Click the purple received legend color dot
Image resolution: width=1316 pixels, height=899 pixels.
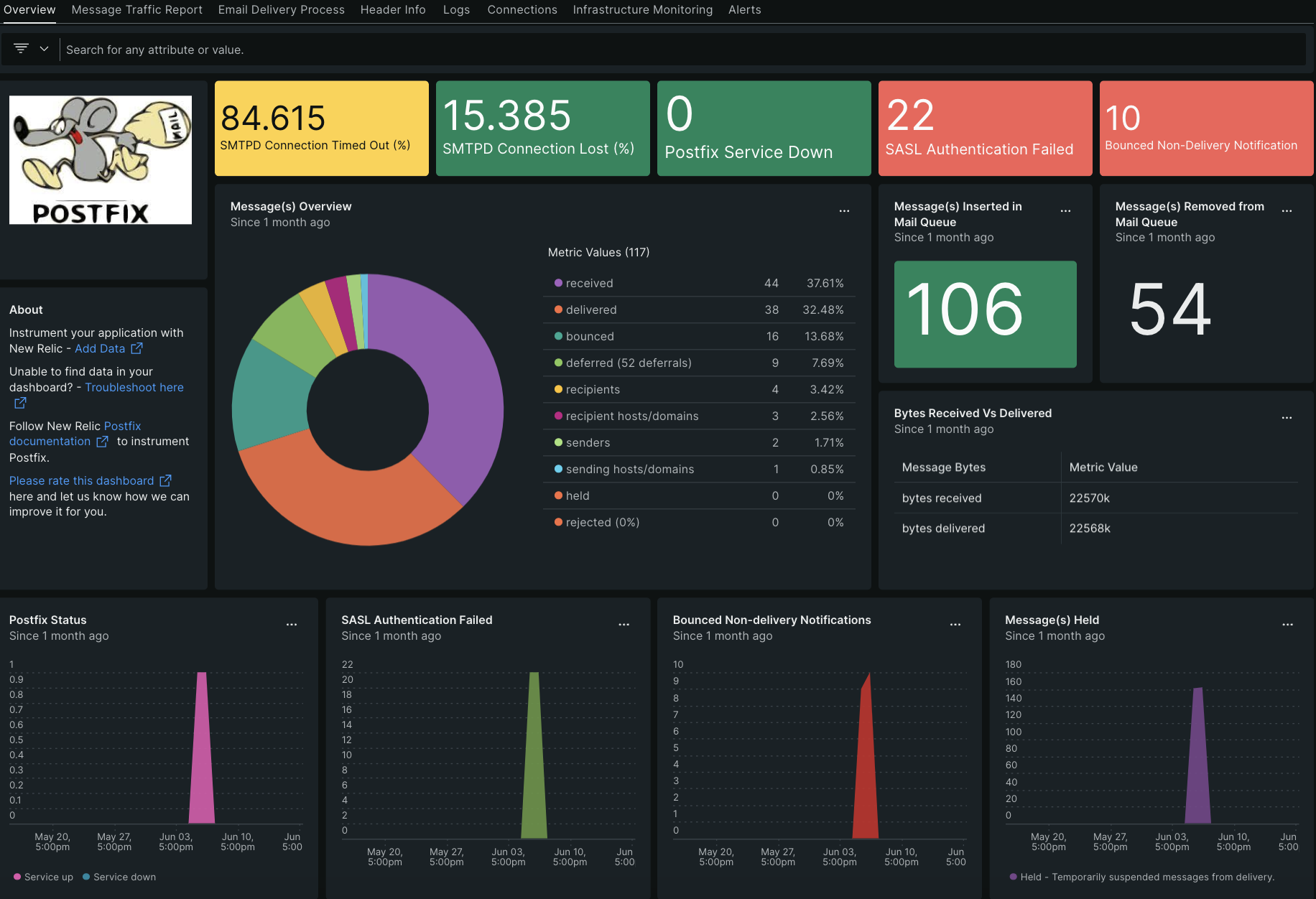click(558, 283)
